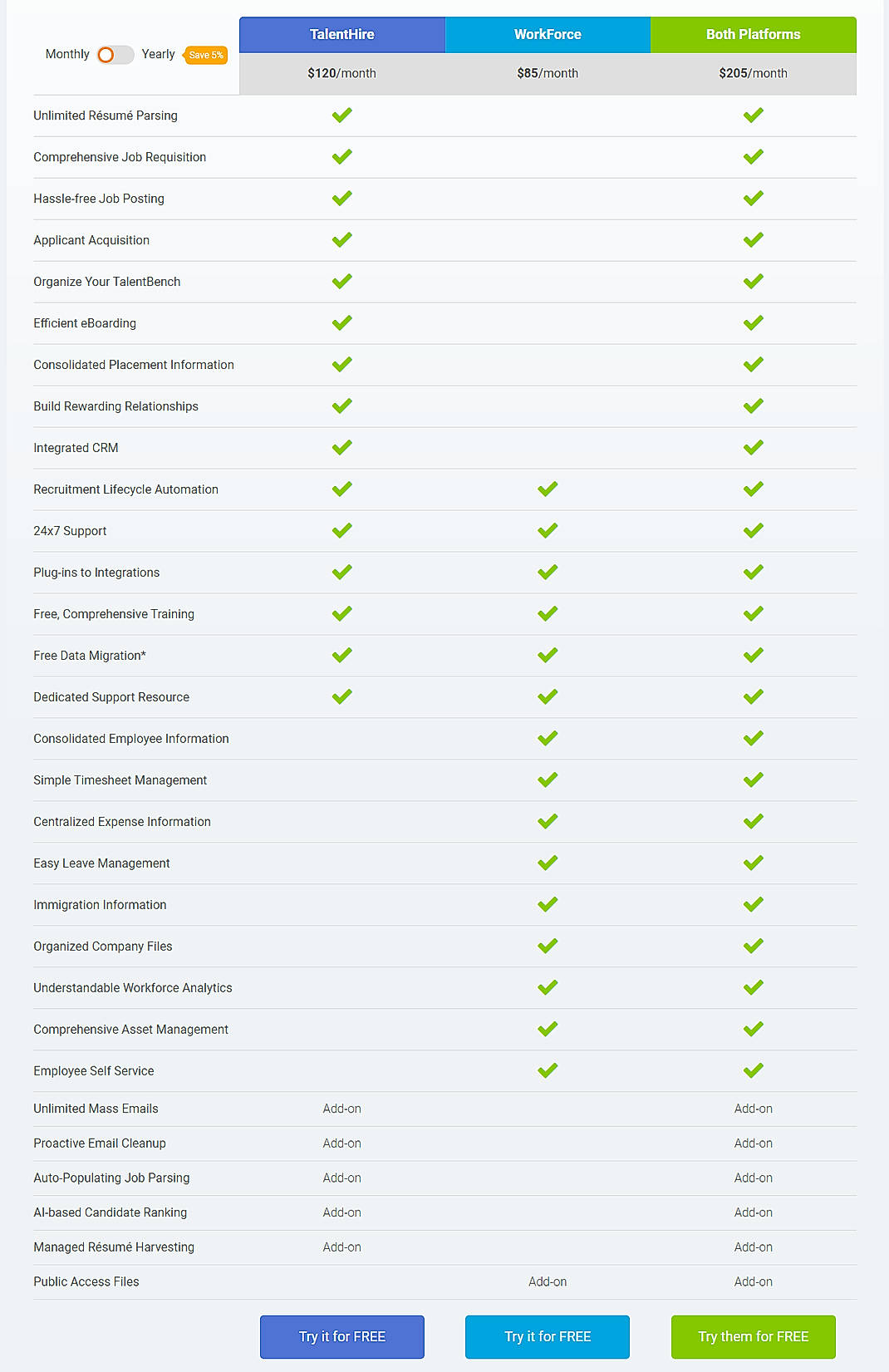Click the 'Save 5%' badge next to Yearly
The image size is (889, 1372).
204,54
